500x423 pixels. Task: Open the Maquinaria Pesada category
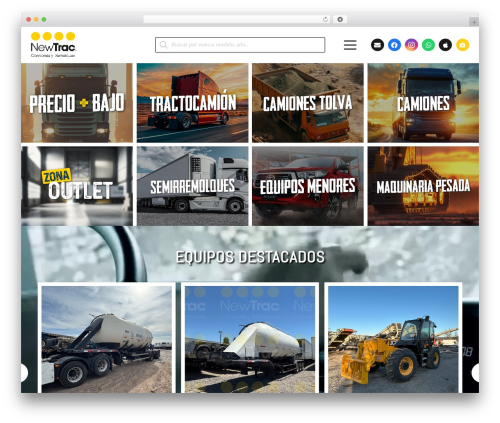(x=423, y=186)
